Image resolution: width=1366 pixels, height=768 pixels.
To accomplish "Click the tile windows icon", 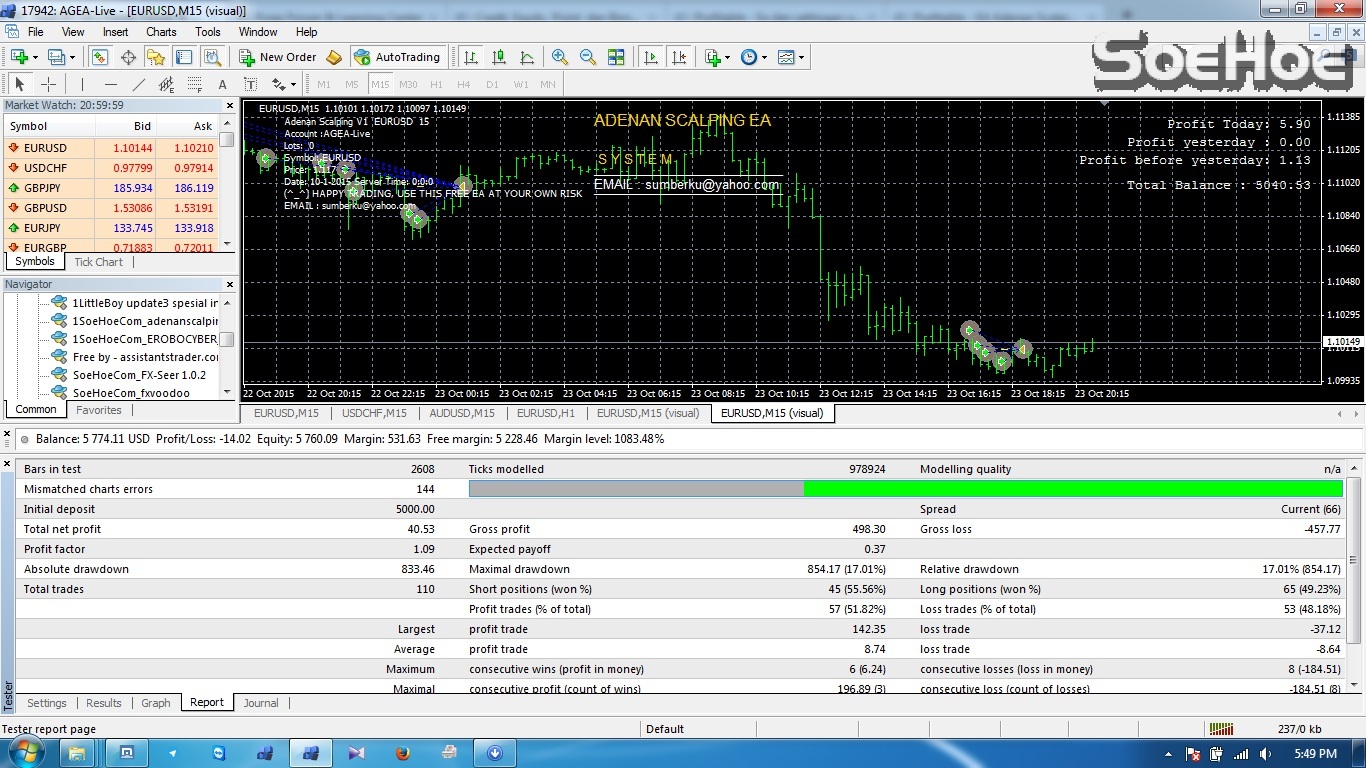I will point(616,58).
